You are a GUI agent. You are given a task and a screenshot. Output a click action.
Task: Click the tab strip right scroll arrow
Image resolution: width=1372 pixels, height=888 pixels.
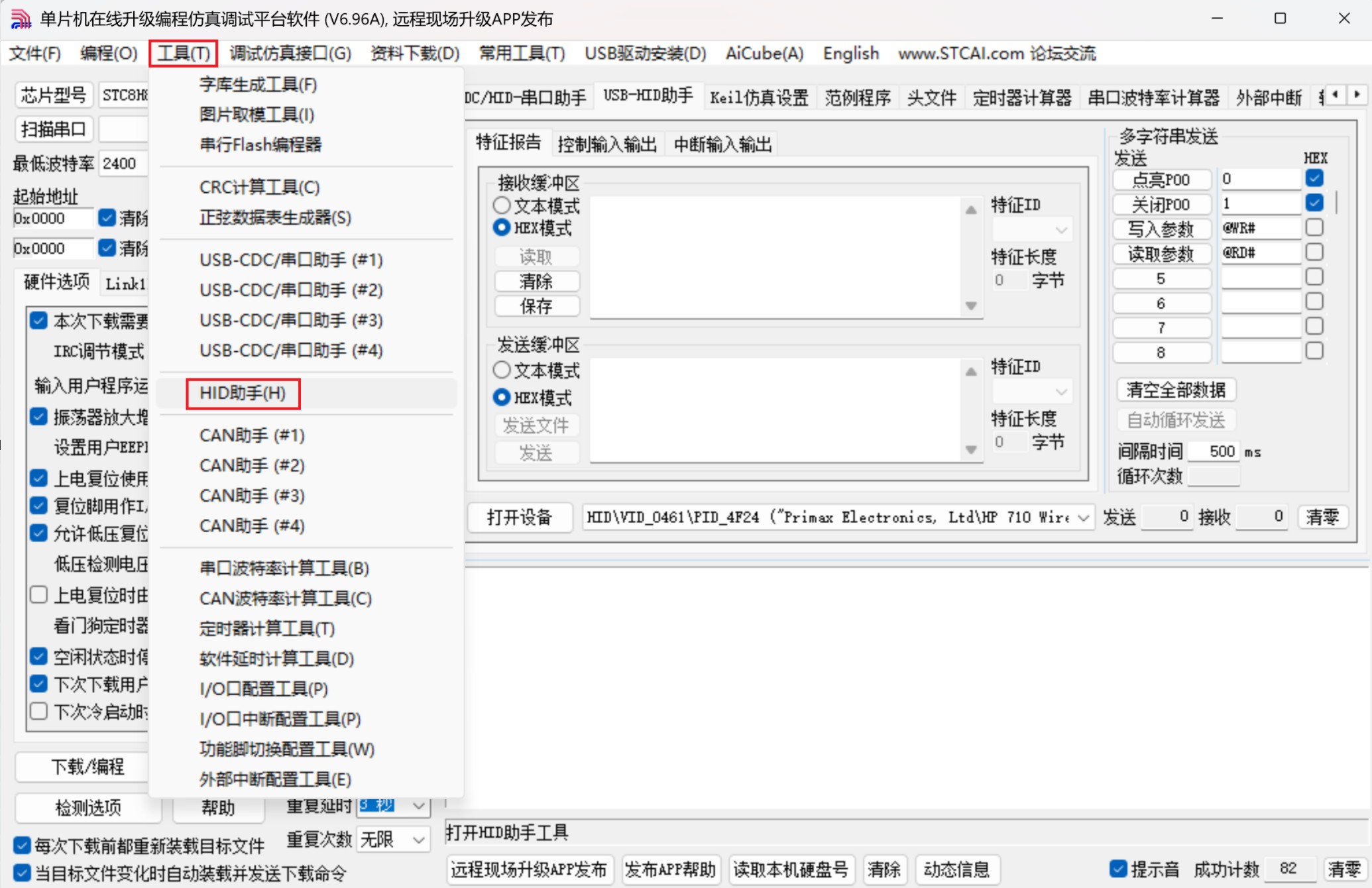click(1357, 95)
